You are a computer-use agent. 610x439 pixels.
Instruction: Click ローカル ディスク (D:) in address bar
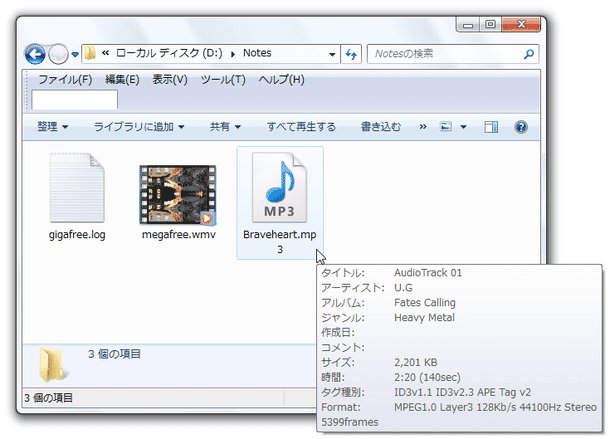pyautogui.click(x=169, y=53)
